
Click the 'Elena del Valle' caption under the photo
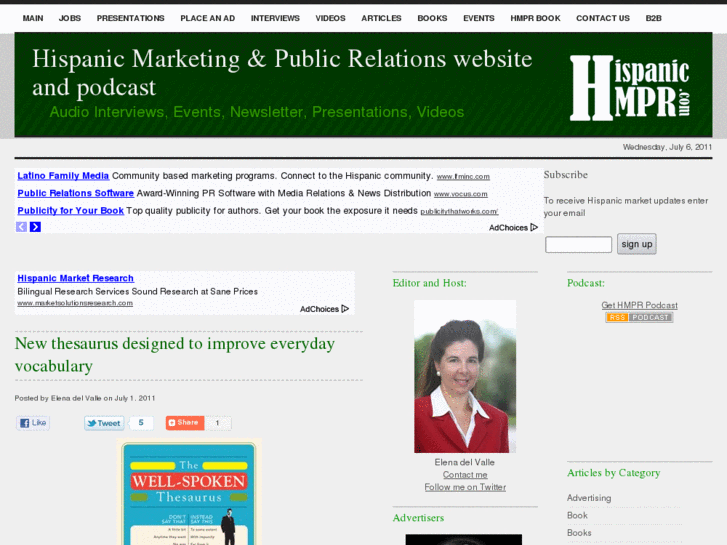[465, 462]
